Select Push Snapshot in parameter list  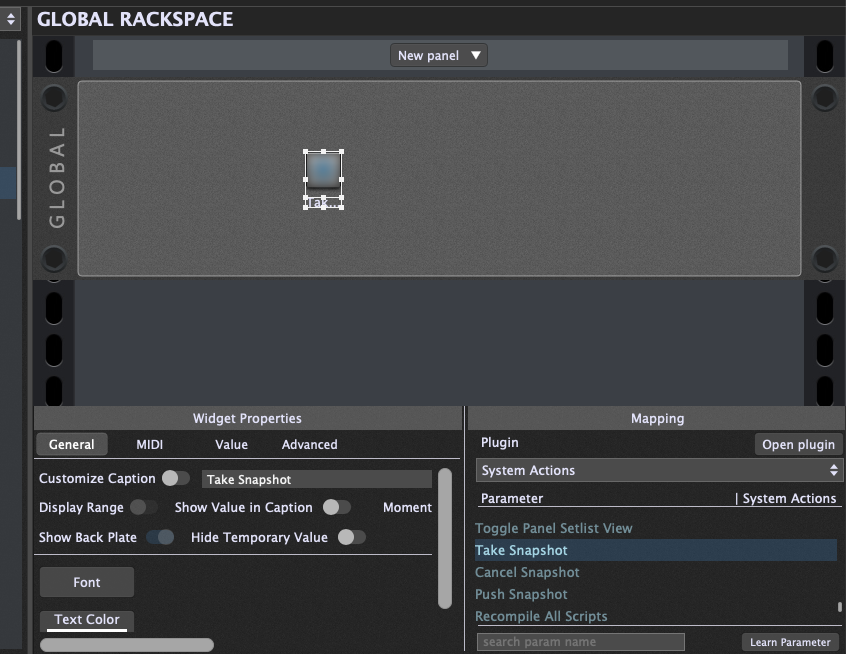pyautogui.click(x=521, y=595)
